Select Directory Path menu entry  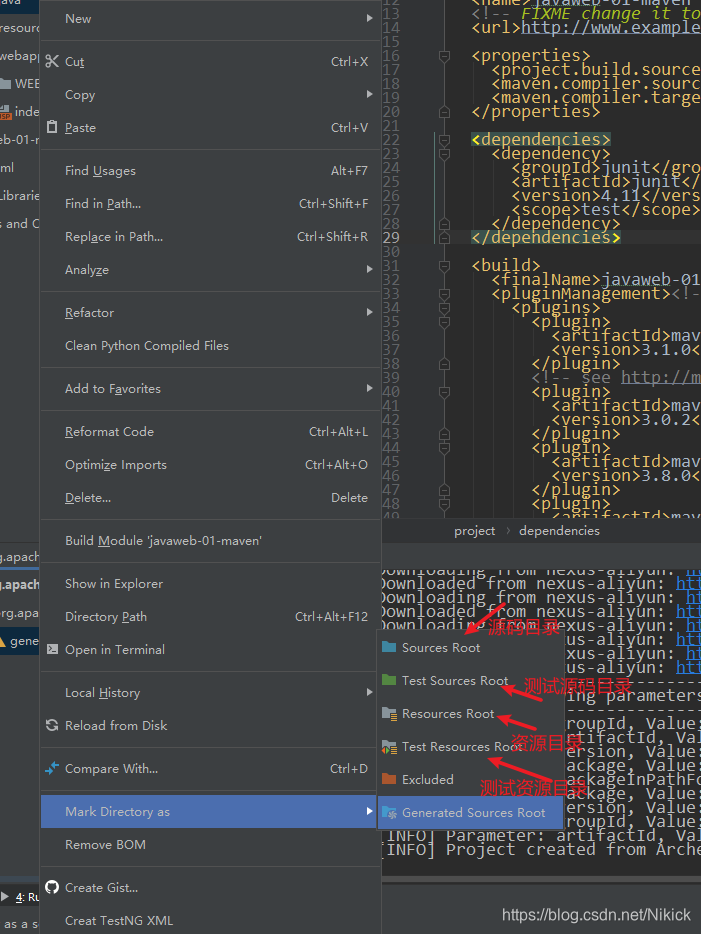pyautogui.click(x=210, y=617)
